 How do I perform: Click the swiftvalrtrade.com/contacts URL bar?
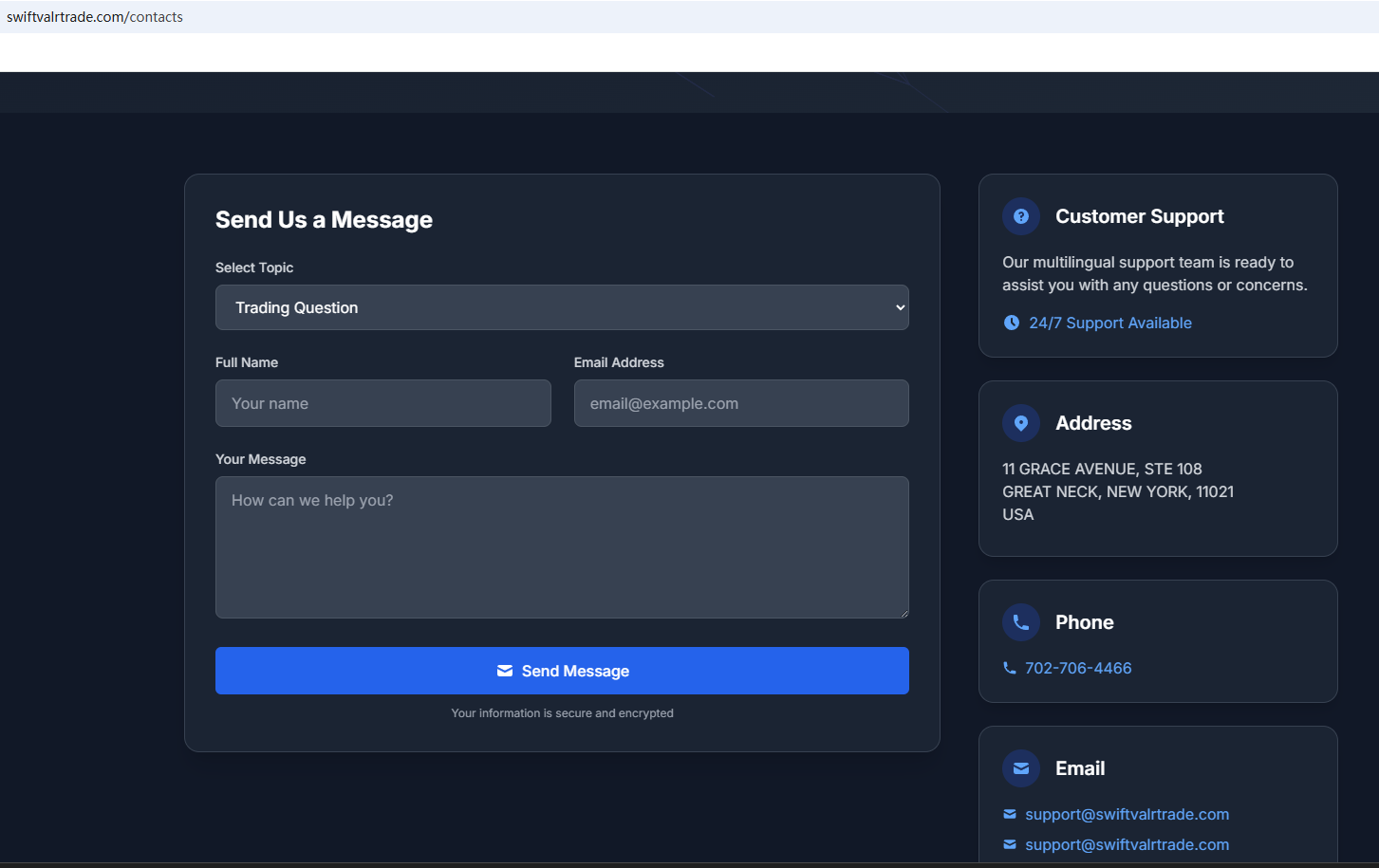[95, 17]
